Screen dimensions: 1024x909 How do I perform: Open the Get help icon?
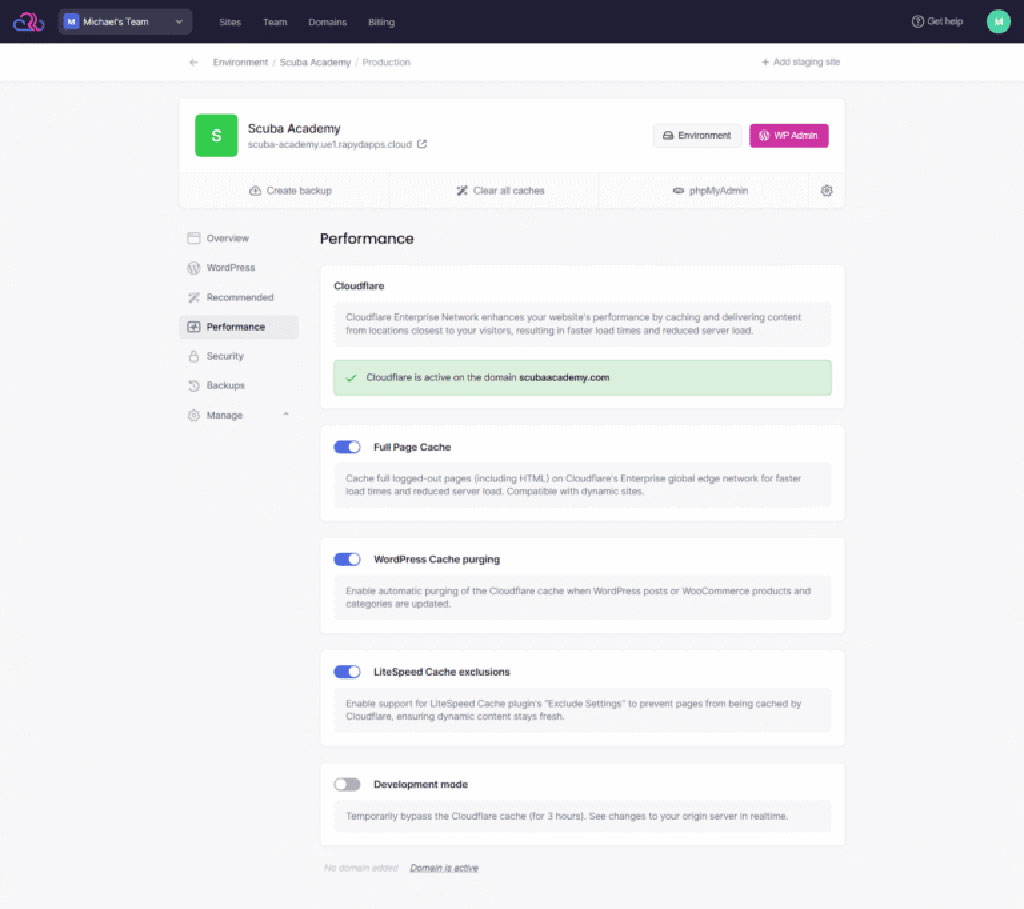(916, 21)
